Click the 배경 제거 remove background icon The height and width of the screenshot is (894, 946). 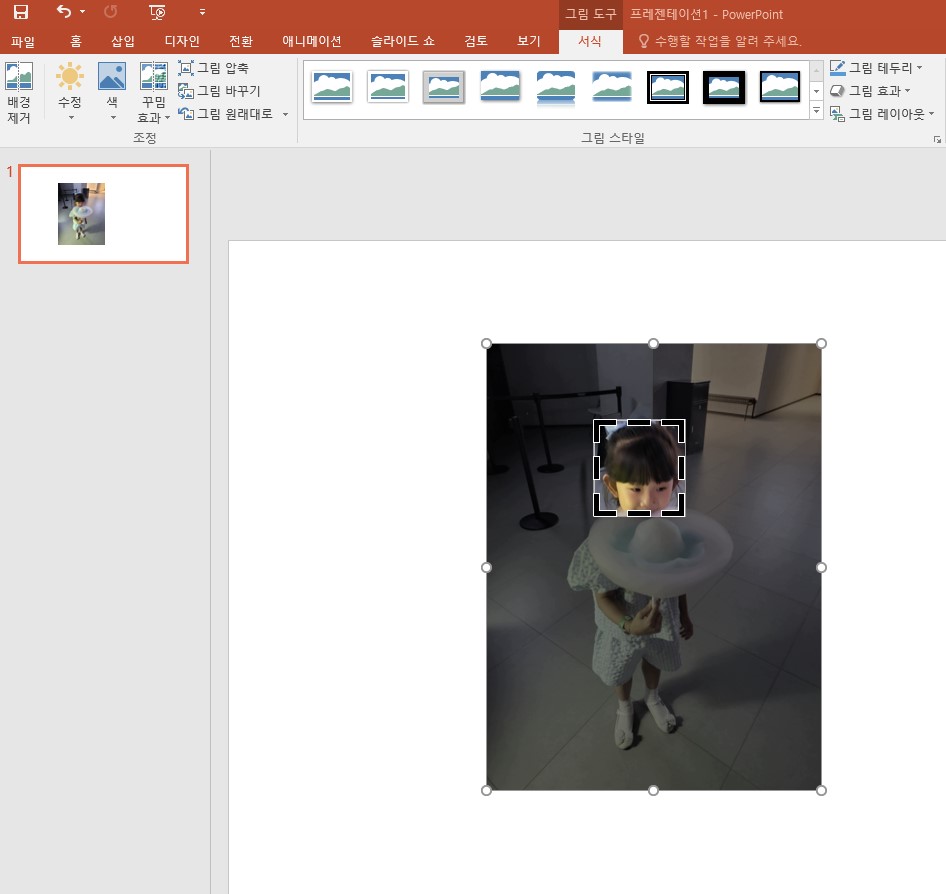pyautogui.click(x=19, y=92)
